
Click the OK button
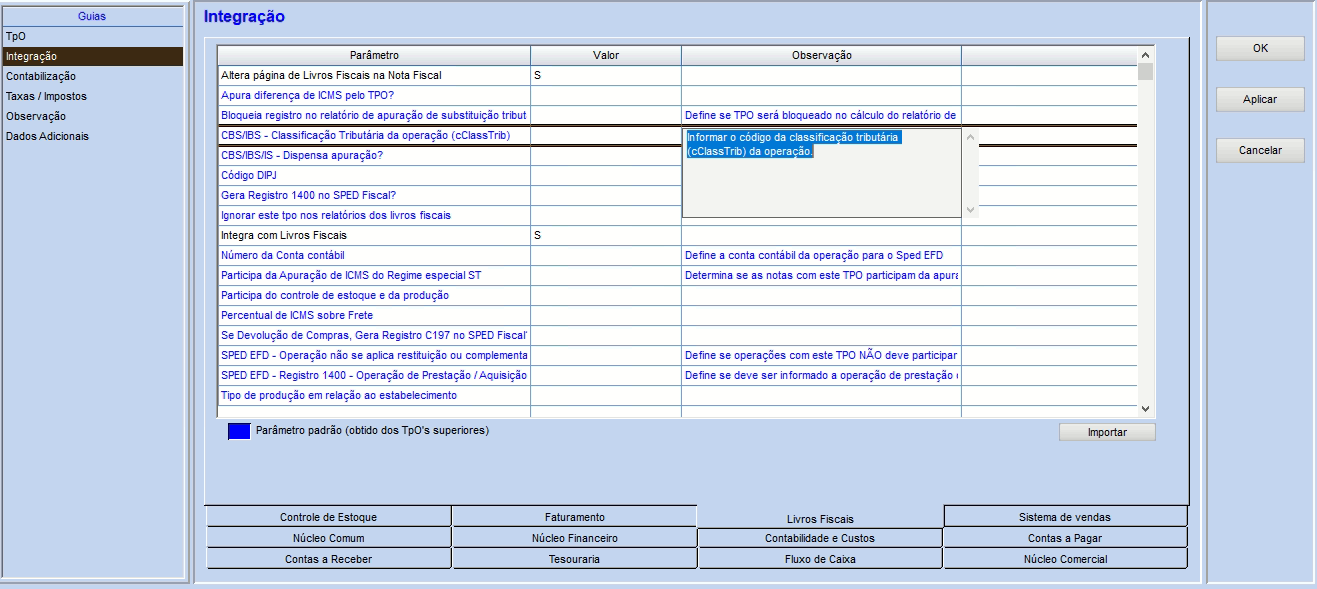(x=1259, y=49)
